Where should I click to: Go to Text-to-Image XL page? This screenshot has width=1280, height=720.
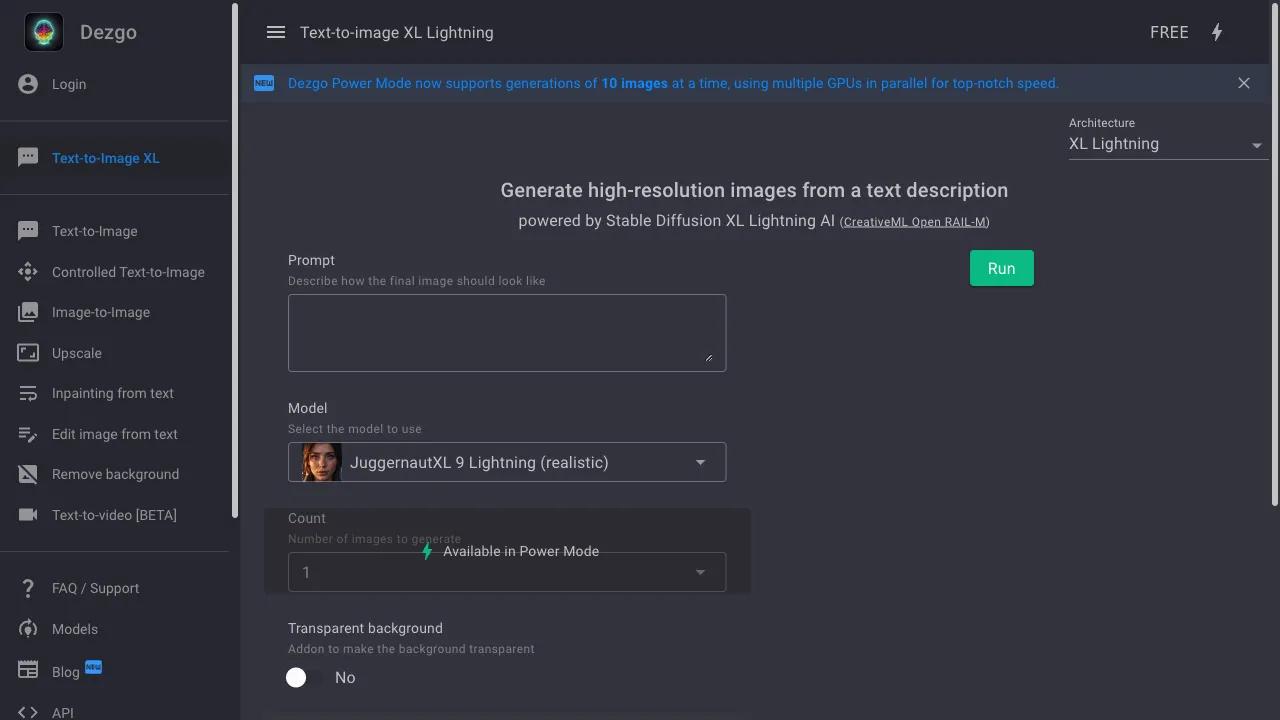tap(106, 158)
